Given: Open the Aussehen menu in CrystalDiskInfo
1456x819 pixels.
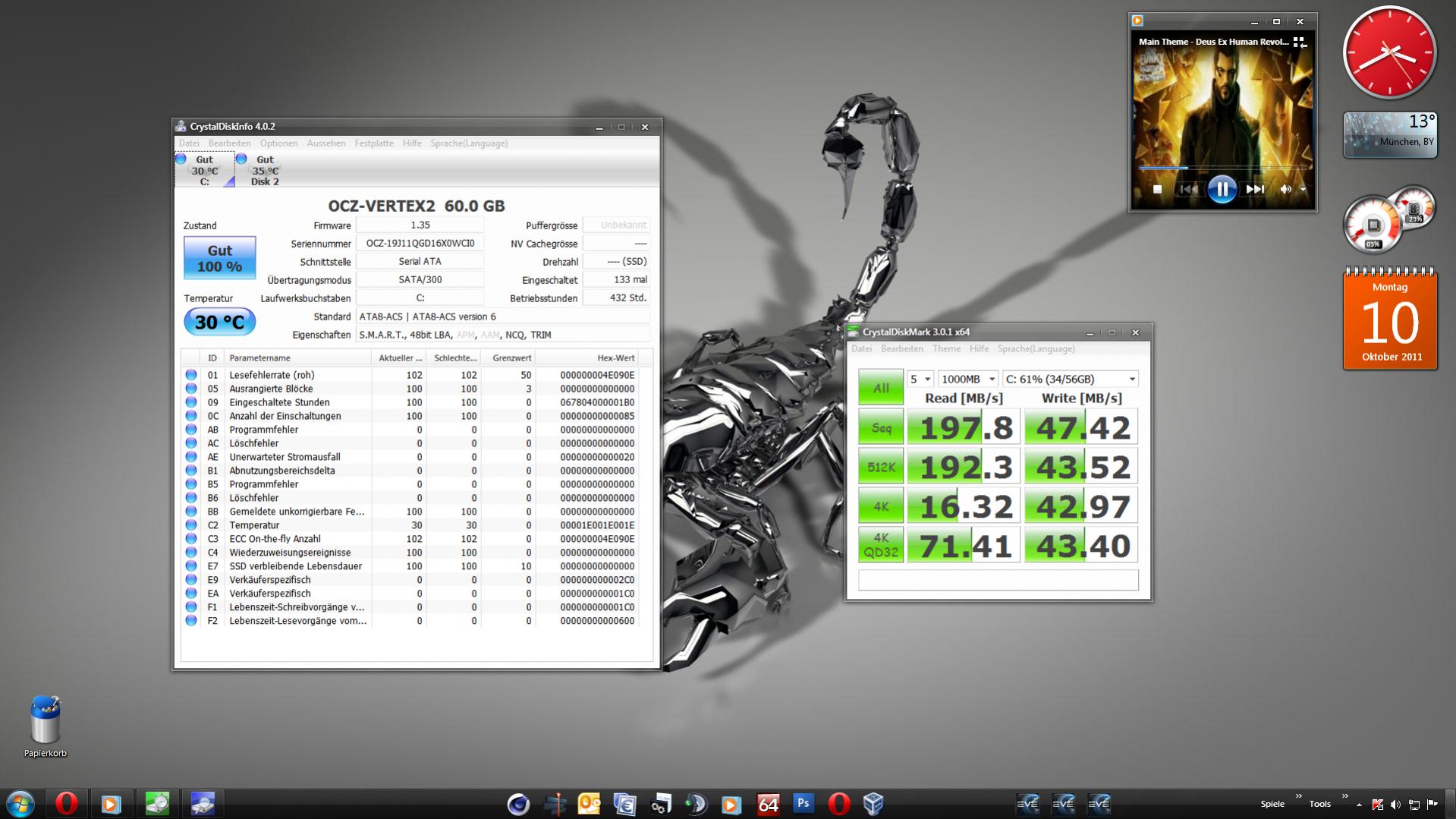Looking at the screenshot, I should 326,143.
